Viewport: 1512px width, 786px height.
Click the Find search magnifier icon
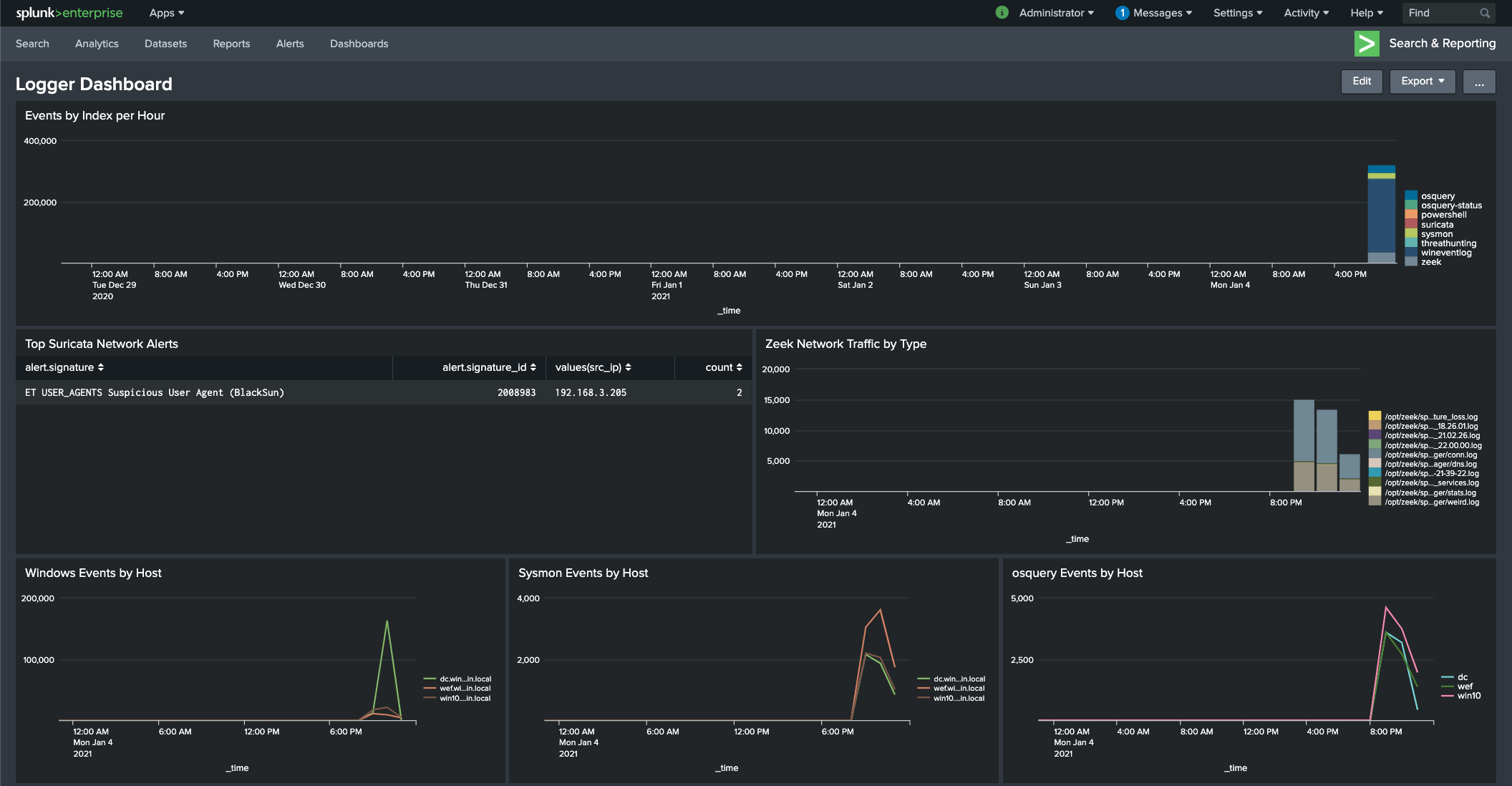[1485, 13]
